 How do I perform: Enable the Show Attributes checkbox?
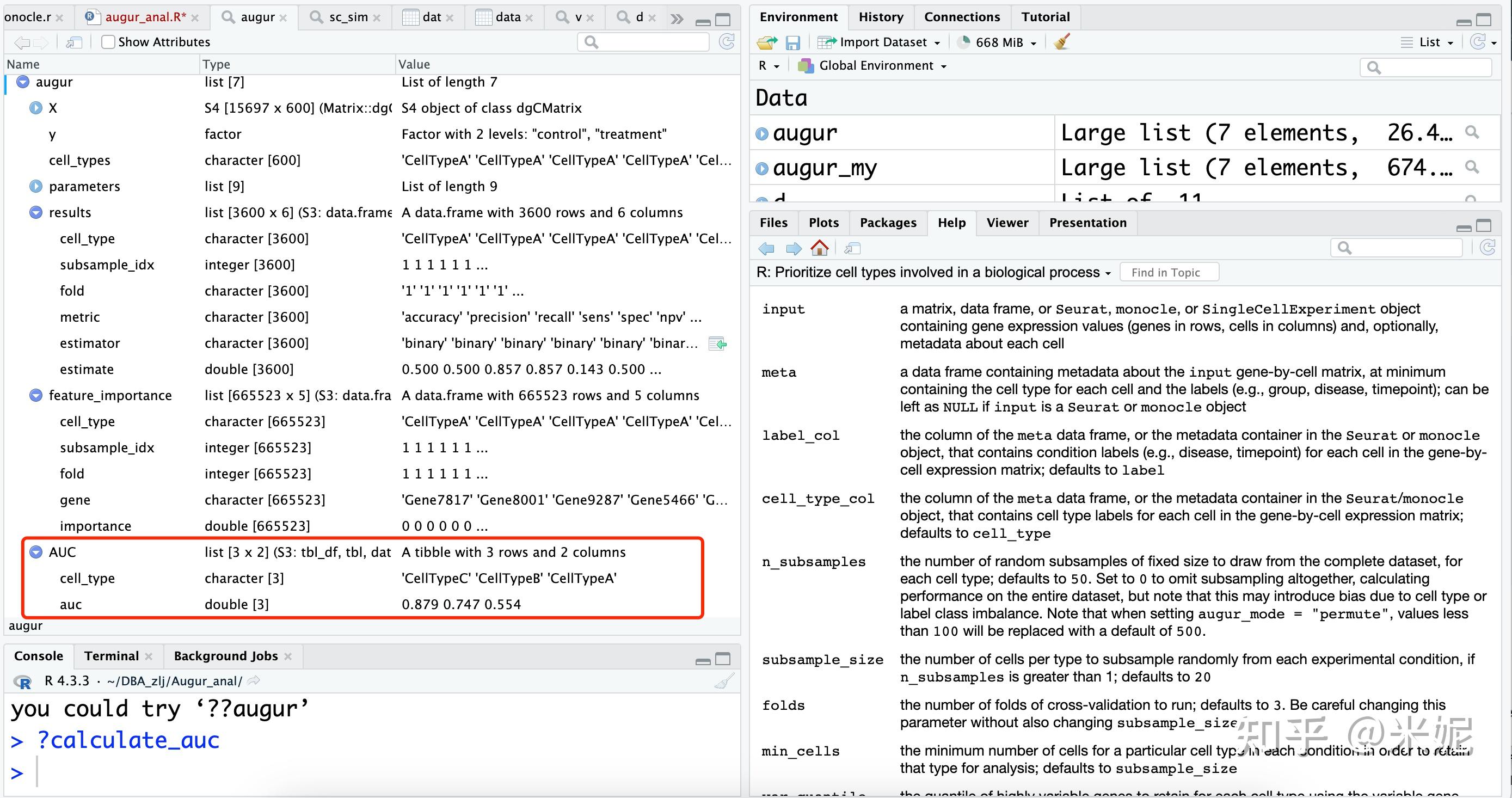108,42
